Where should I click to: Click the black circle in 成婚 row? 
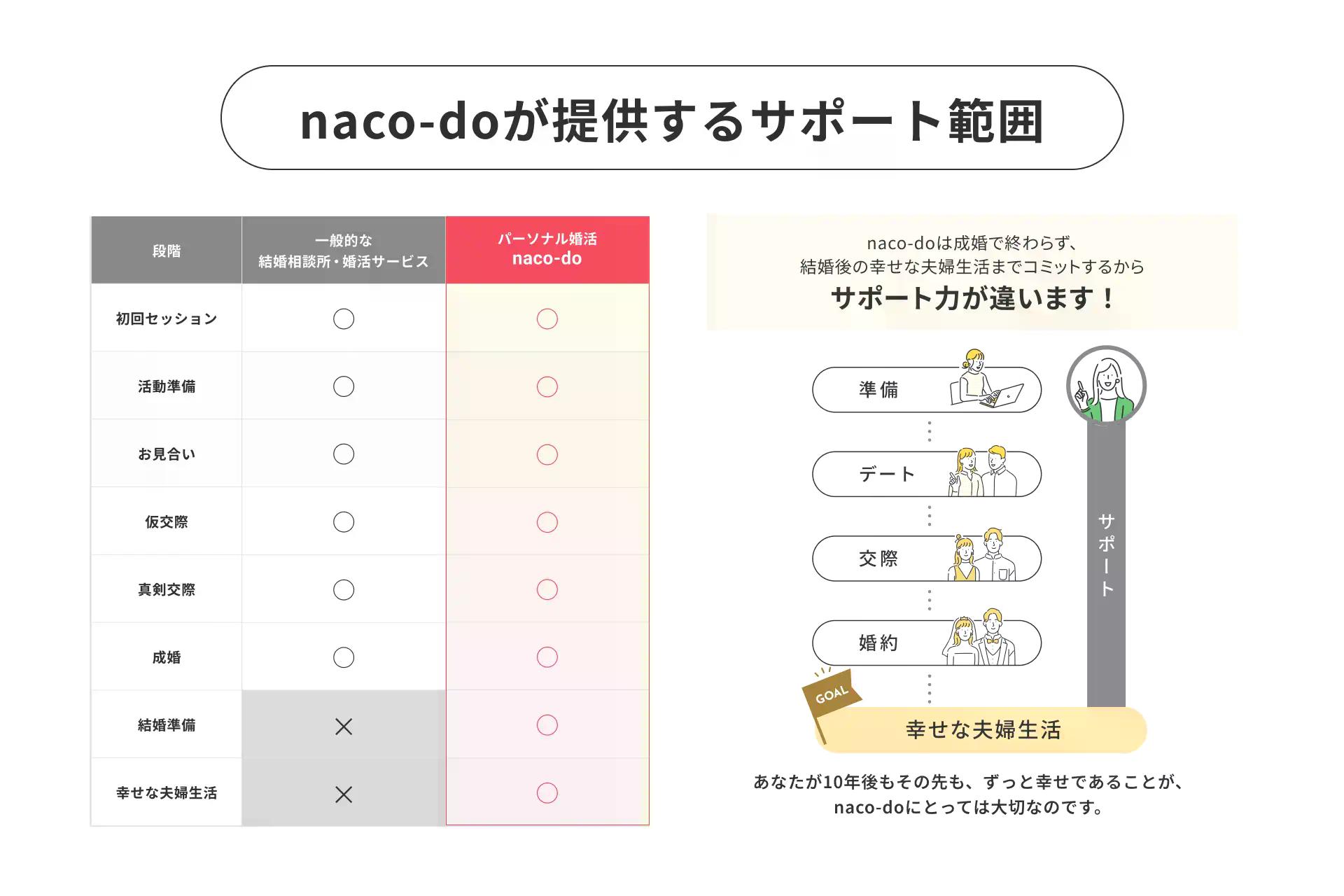point(344,657)
